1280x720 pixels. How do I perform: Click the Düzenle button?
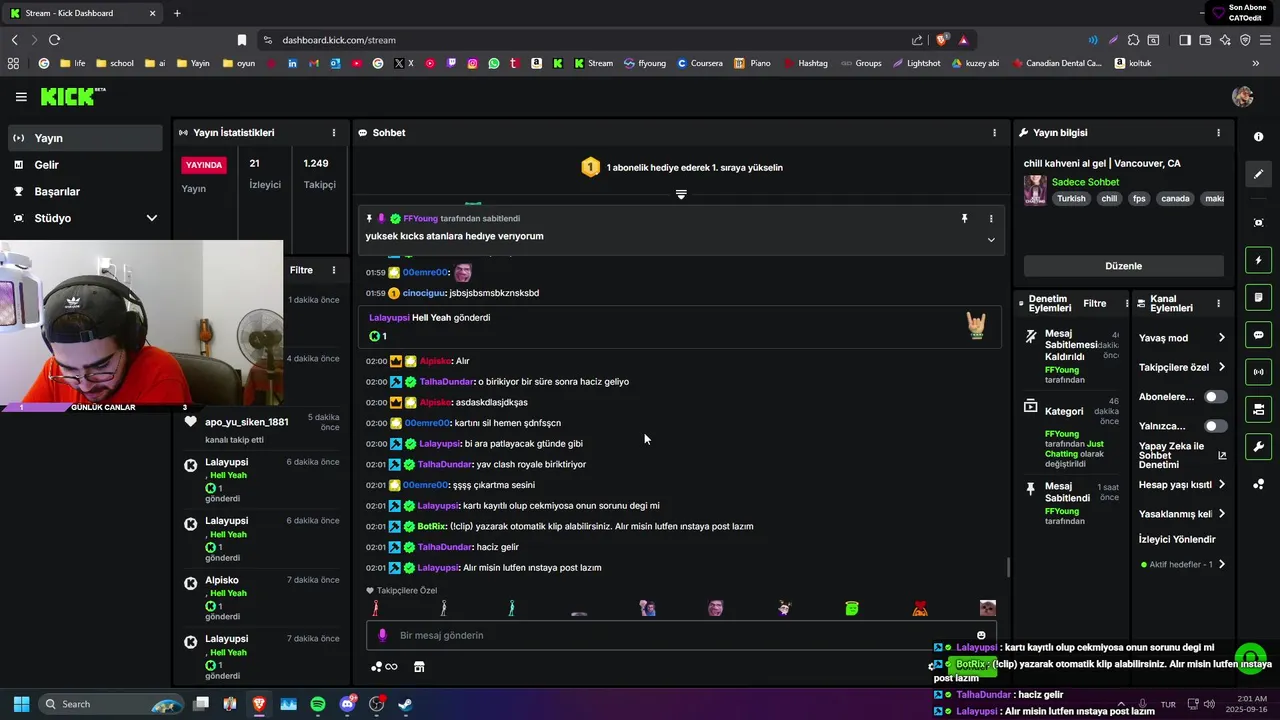click(1123, 266)
